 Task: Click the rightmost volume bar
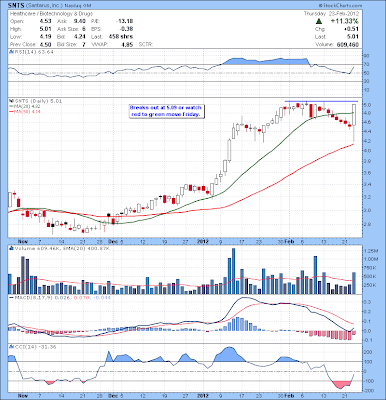point(354,283)
